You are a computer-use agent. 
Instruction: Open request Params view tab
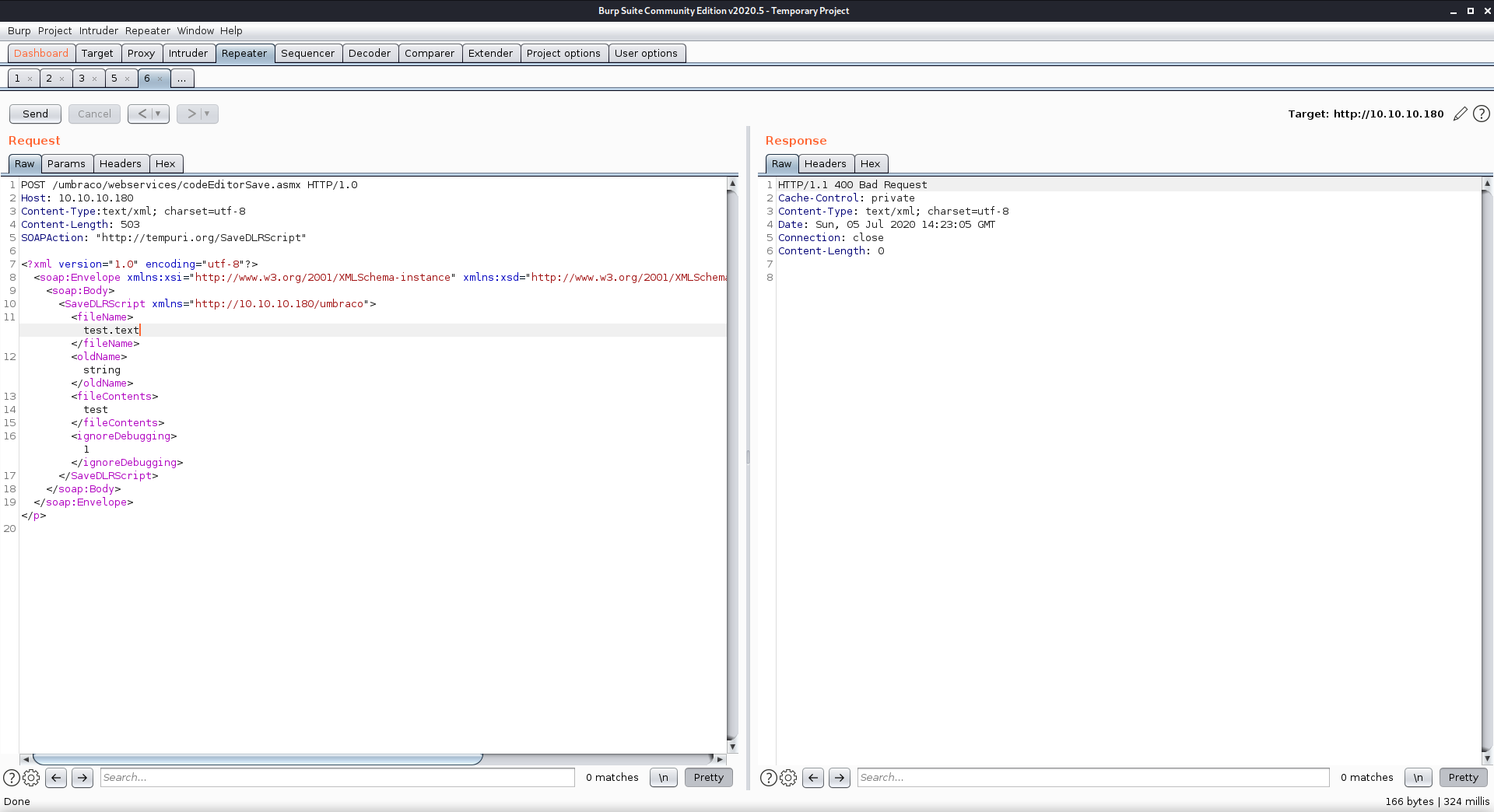tap(66, 164)
